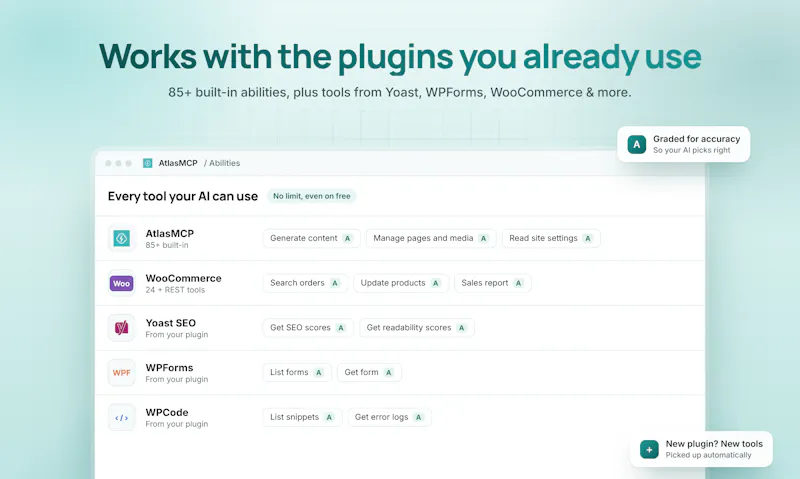Select the Get SEO scores chip
The height and width of the screenshot is (479, 800).
coord(308,327)
